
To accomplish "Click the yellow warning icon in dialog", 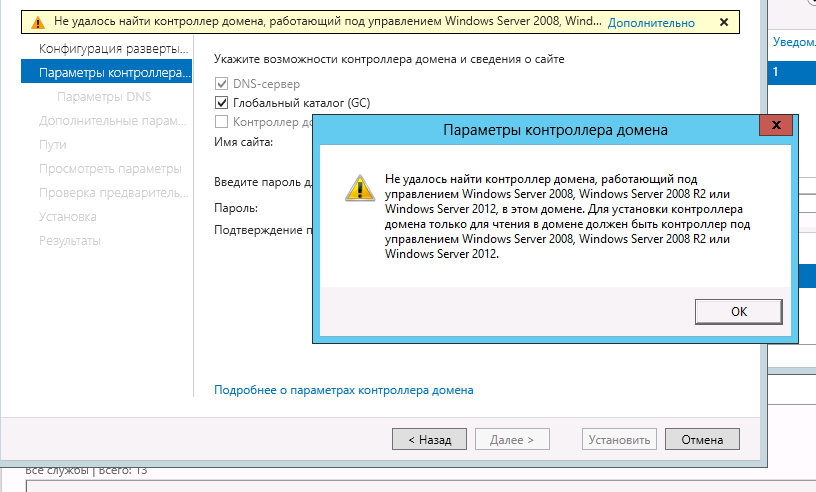I will click(360, 188).
